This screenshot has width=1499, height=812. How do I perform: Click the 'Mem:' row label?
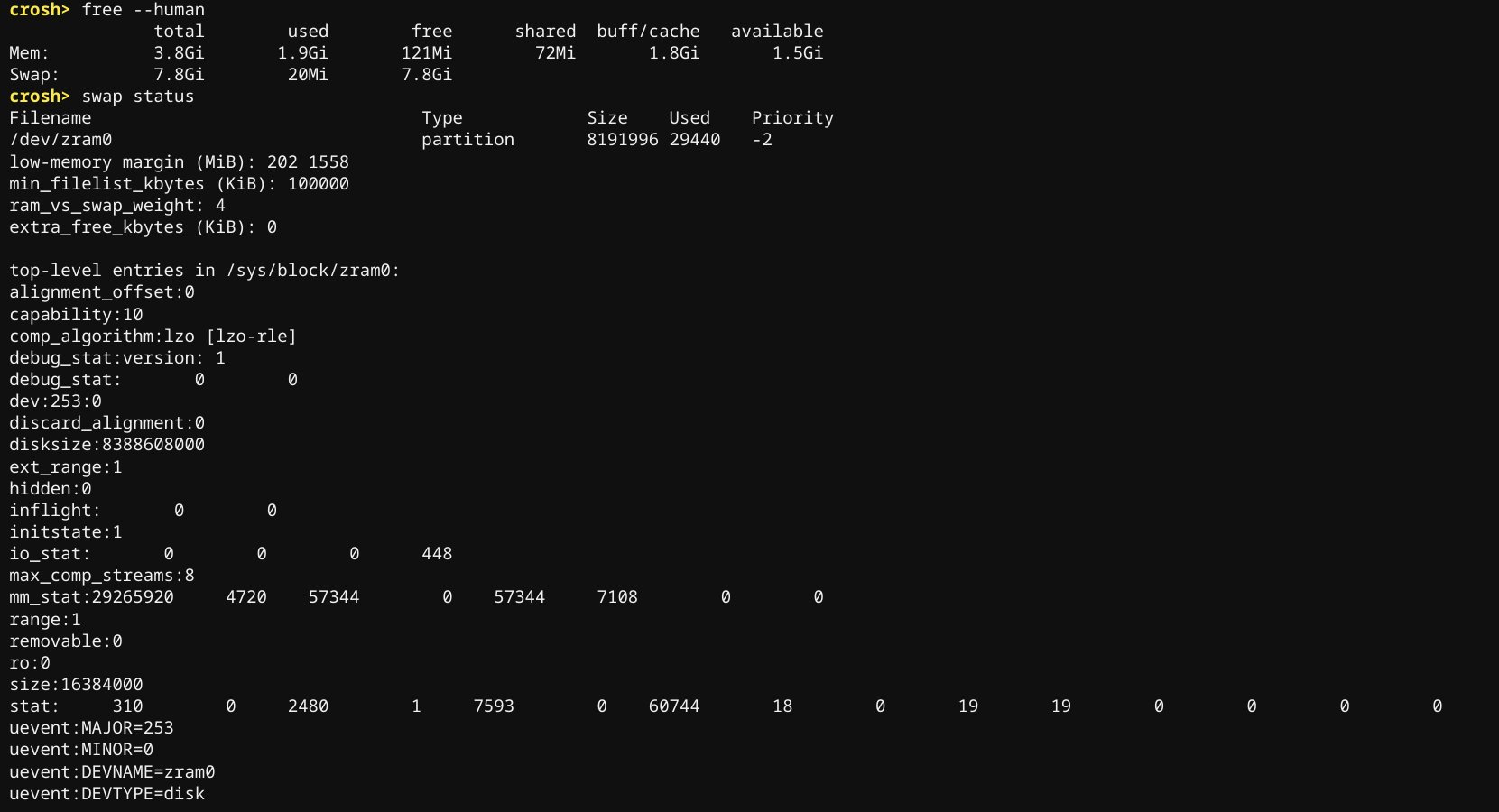click(30, 53)
